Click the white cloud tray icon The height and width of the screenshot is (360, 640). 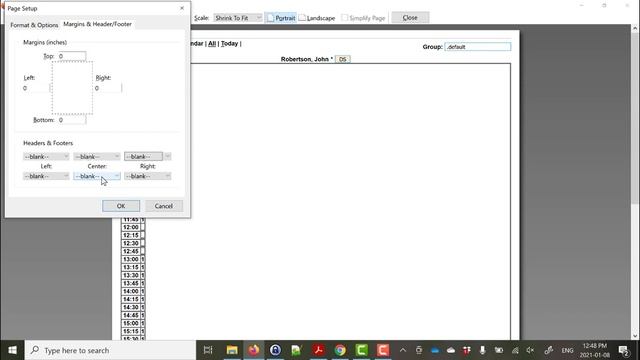[x=451, y=350]
